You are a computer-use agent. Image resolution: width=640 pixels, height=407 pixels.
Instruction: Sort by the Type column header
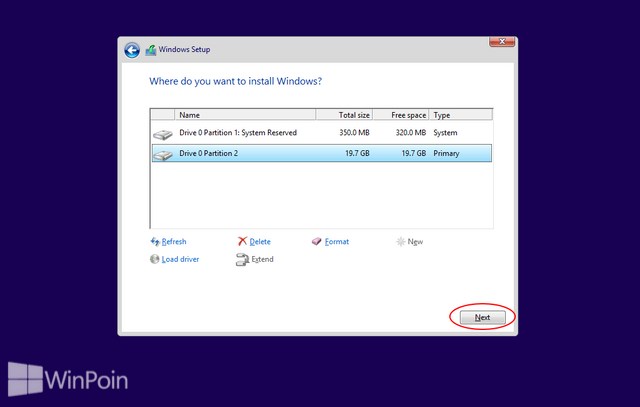(461, 115)
